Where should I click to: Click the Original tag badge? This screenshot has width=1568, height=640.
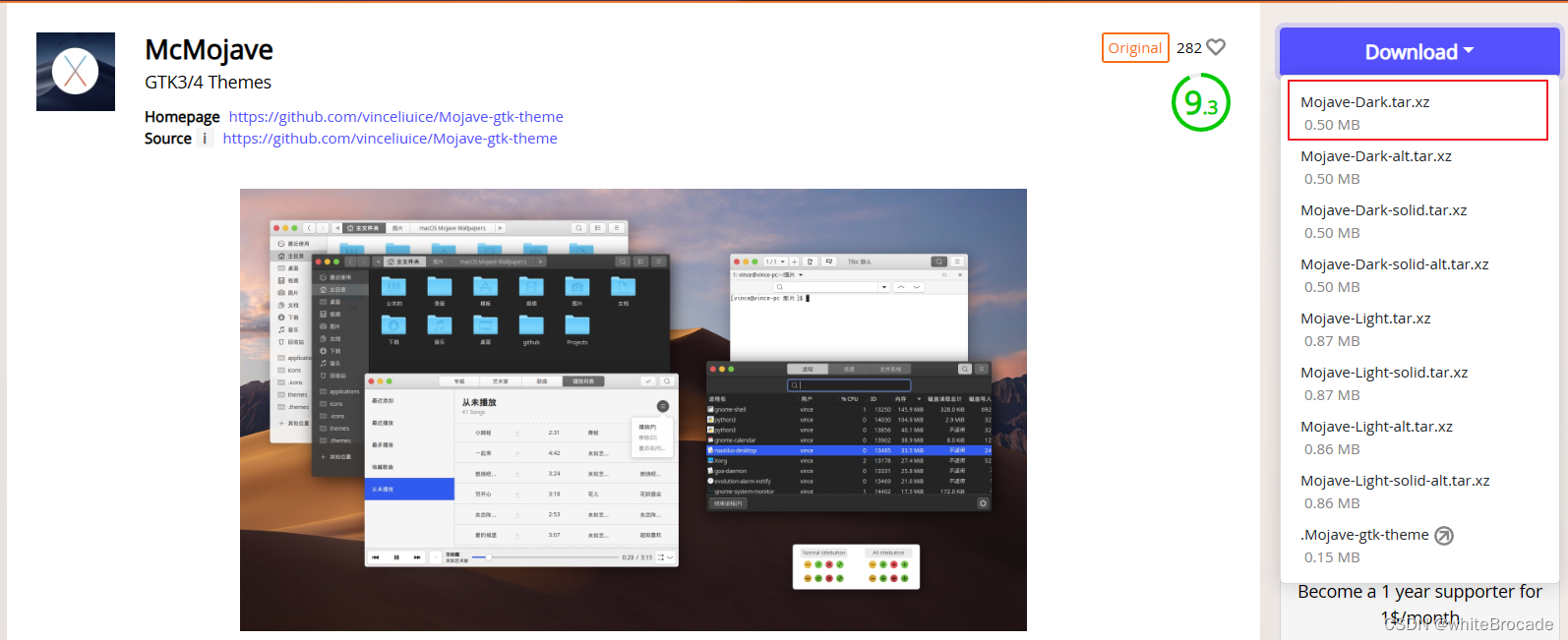click(1135, 47)
